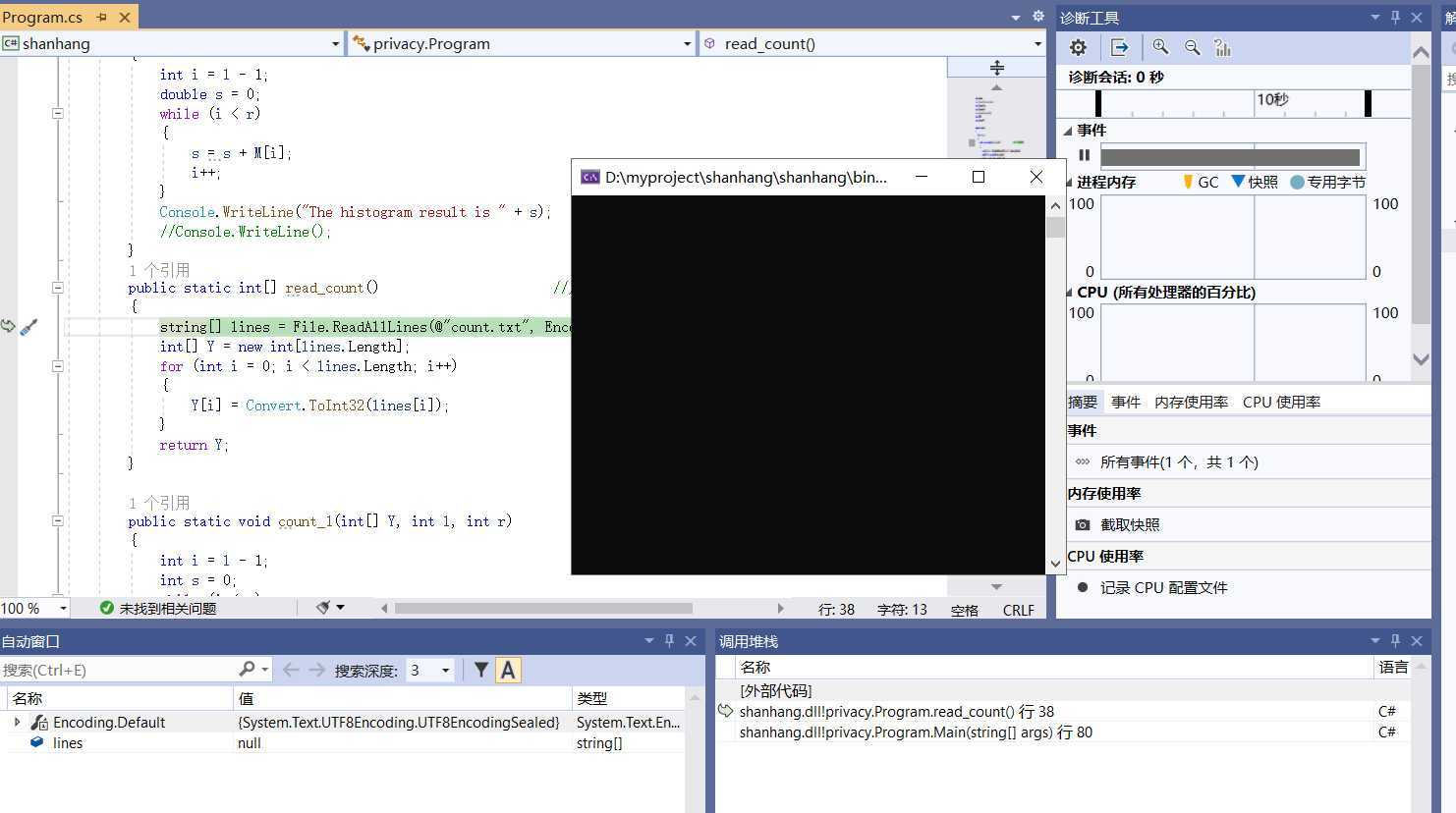Image resolution: width=1456 pixels, height=813 pixels.
Task: Open diagnostic tools settings gear
Action: (x=1078, y=47)
